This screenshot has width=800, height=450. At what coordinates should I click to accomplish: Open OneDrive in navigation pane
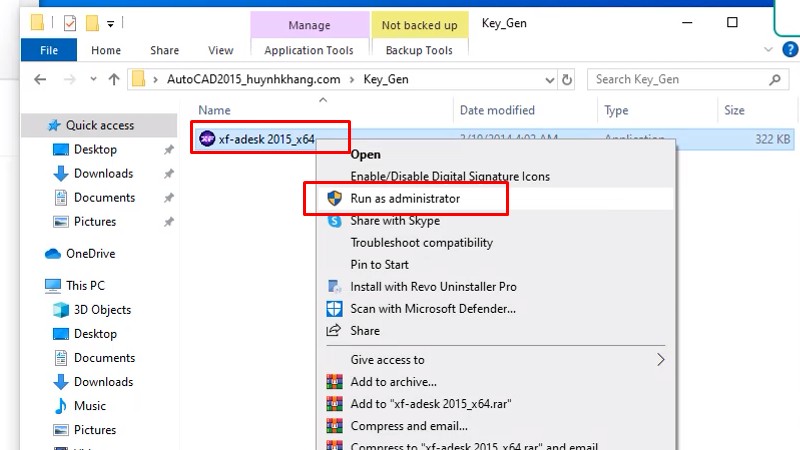tap(90, 254)
